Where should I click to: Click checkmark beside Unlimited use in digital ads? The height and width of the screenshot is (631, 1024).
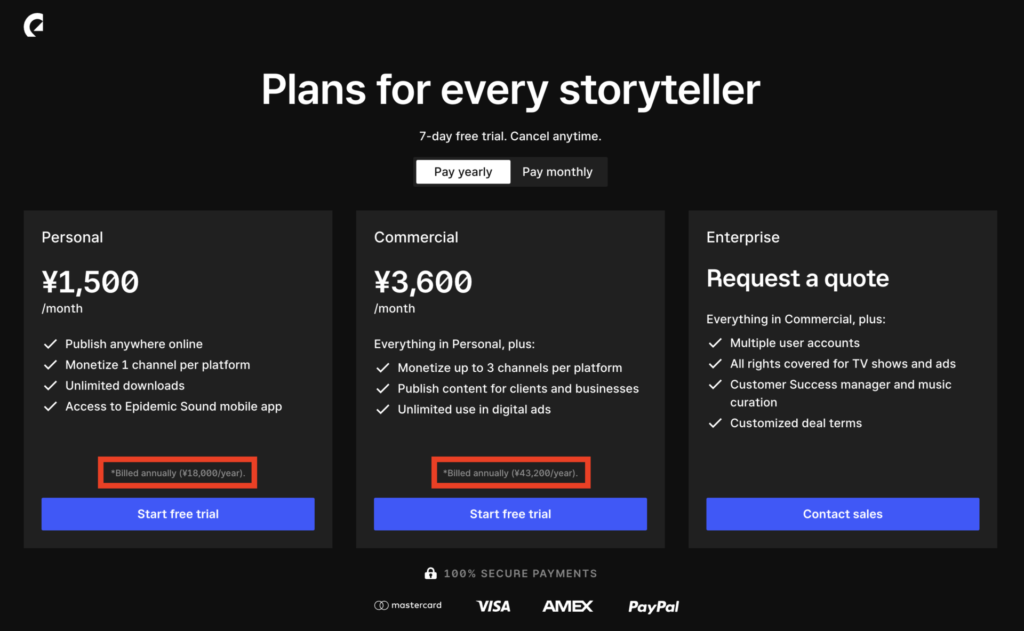coord(383,410)
